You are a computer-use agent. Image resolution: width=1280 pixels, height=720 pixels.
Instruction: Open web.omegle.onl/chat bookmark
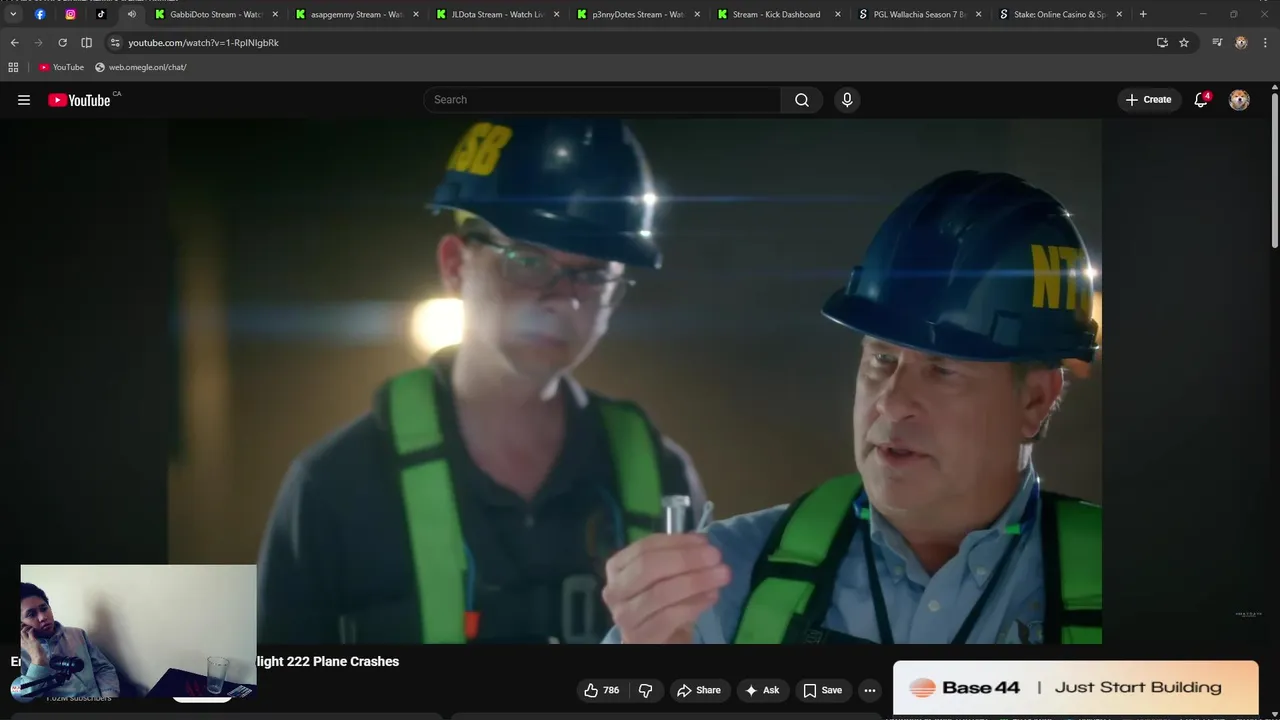point(141,67)
